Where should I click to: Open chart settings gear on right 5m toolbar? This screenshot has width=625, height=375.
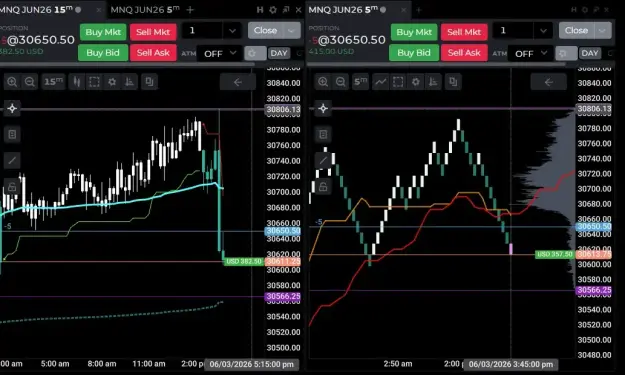tap(416, 82)
